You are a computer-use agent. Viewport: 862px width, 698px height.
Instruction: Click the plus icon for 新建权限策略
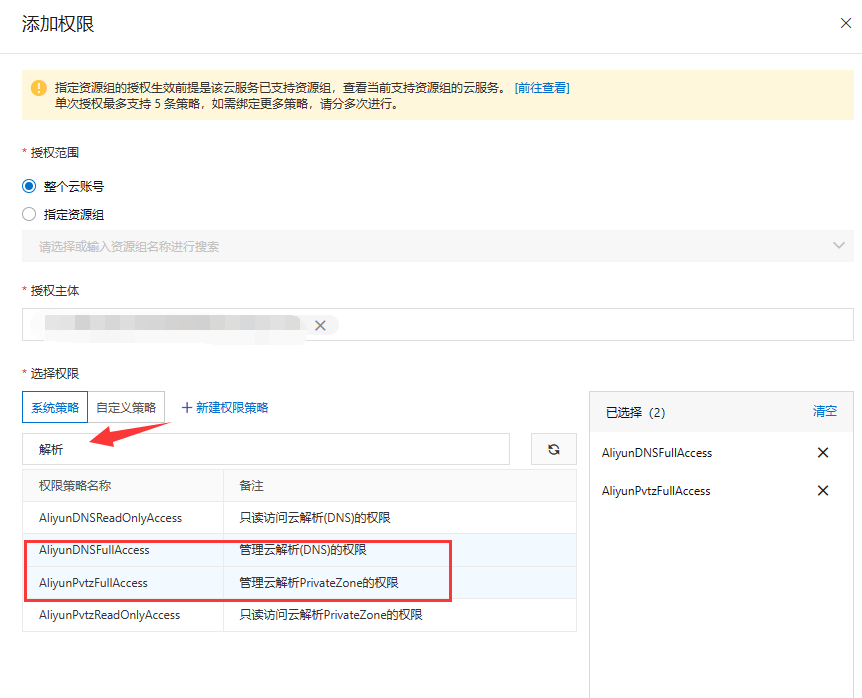pos(186,408)
